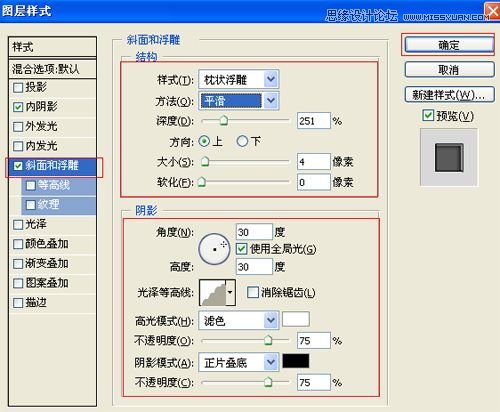Click the 深度(D) slider handle
The width and height of the screenshot is (500, 412).
tap(224, 121)
